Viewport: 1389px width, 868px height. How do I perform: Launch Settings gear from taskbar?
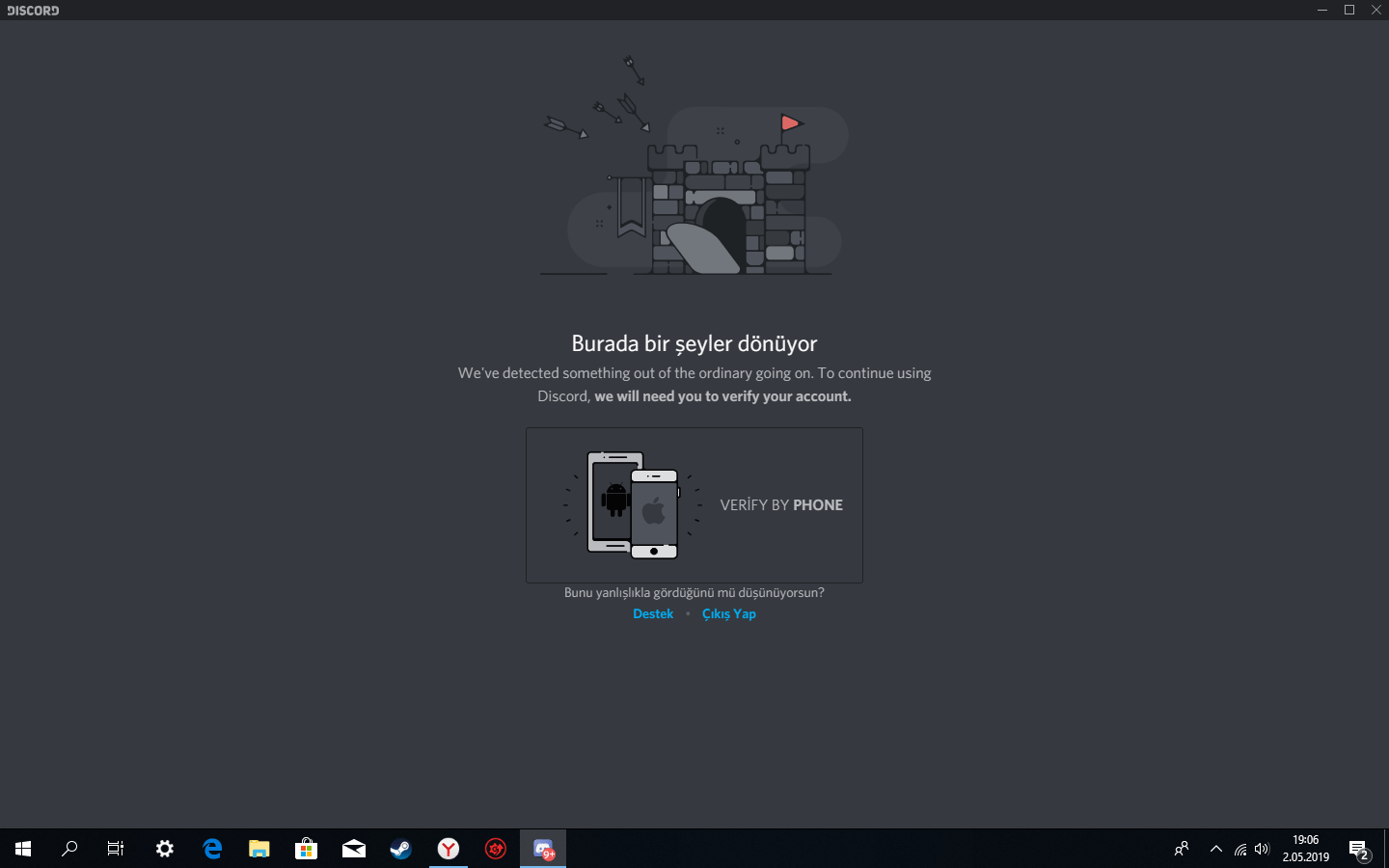165,849
